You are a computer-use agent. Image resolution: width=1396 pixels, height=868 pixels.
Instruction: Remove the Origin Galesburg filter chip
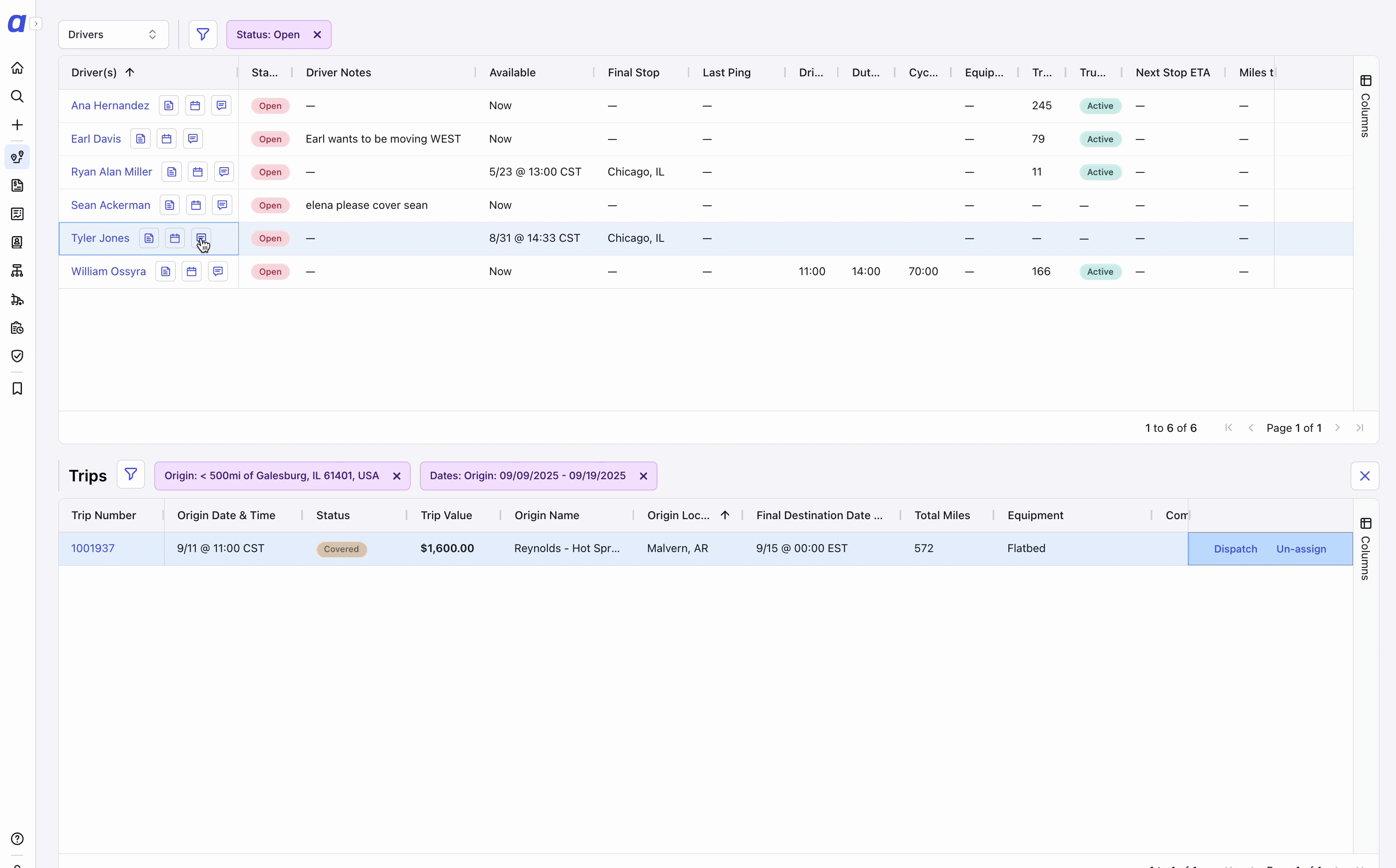[x=396, y=476]
